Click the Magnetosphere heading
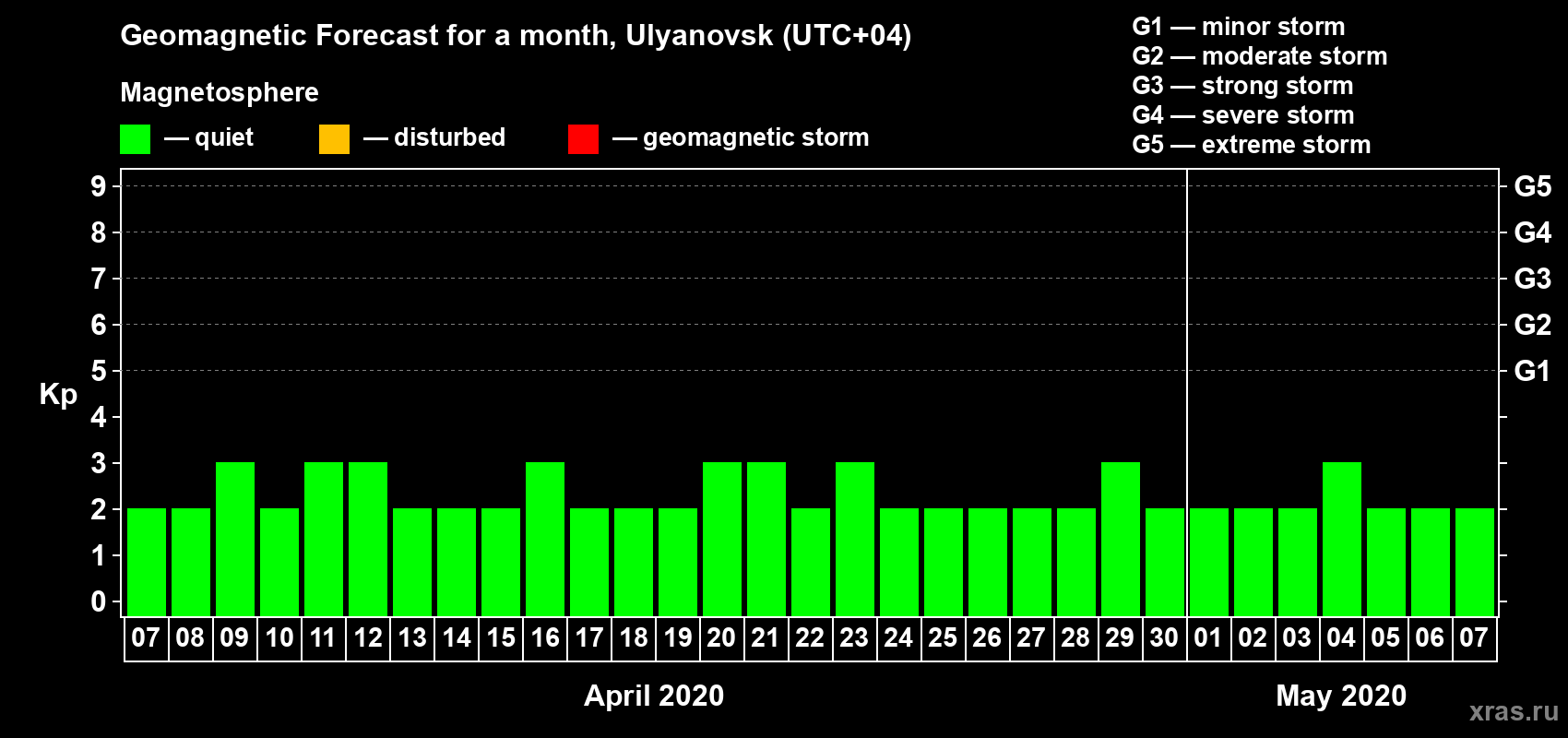Screen dimensions: 1568x738 pyautogui.click(x=220, y=92)
